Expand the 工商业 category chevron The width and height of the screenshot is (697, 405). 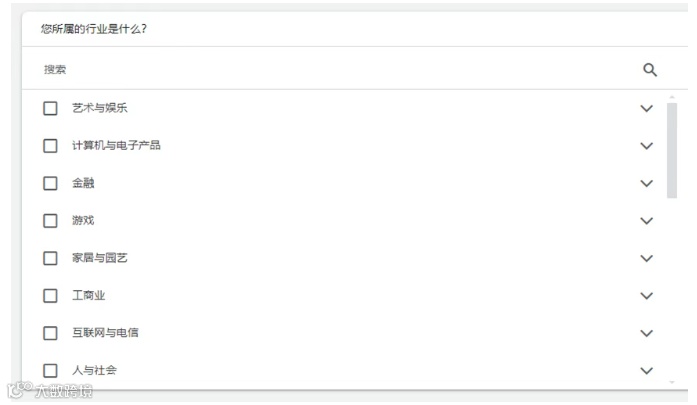(x=646, y=296)
